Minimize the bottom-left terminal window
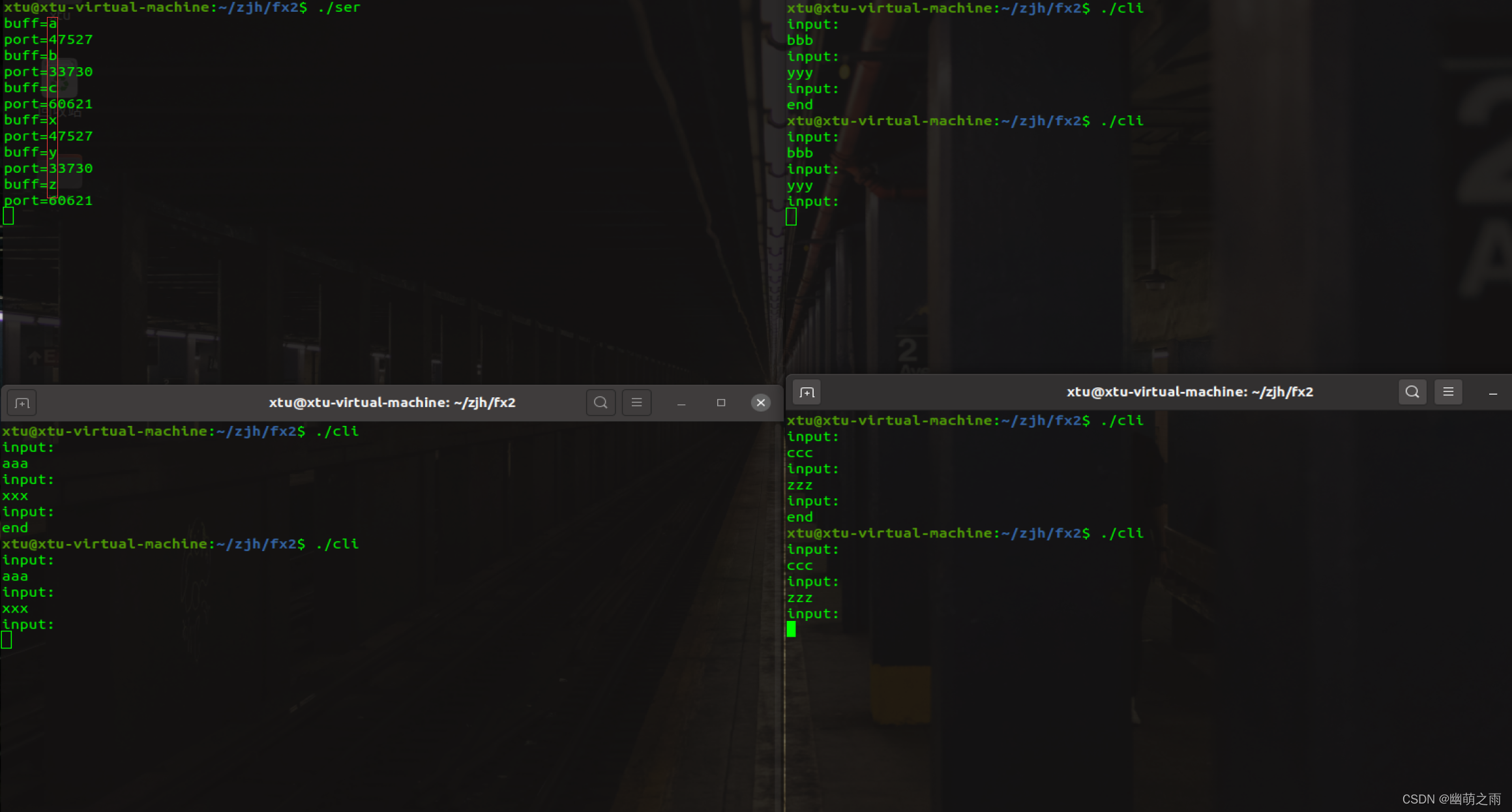 (681, 403)
